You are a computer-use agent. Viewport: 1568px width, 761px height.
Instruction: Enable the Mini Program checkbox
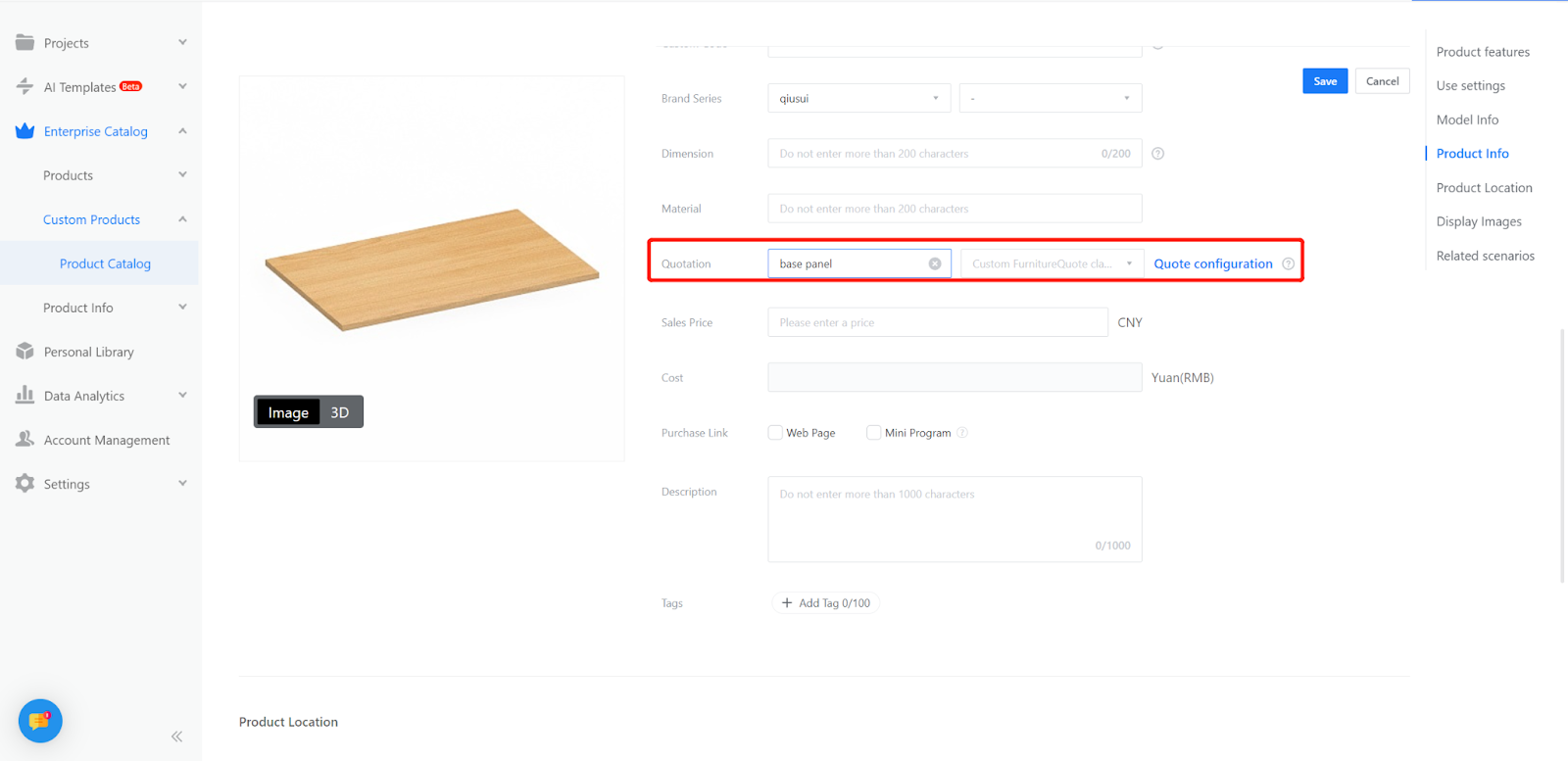click(873, 433)
